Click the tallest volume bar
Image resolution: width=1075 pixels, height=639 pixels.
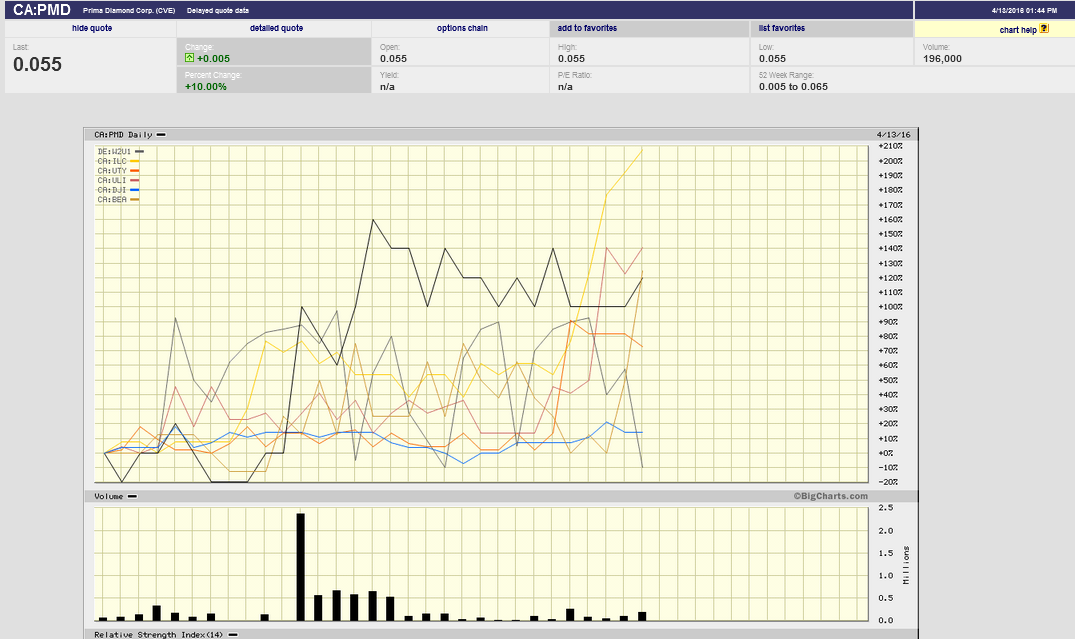[300, 567]
